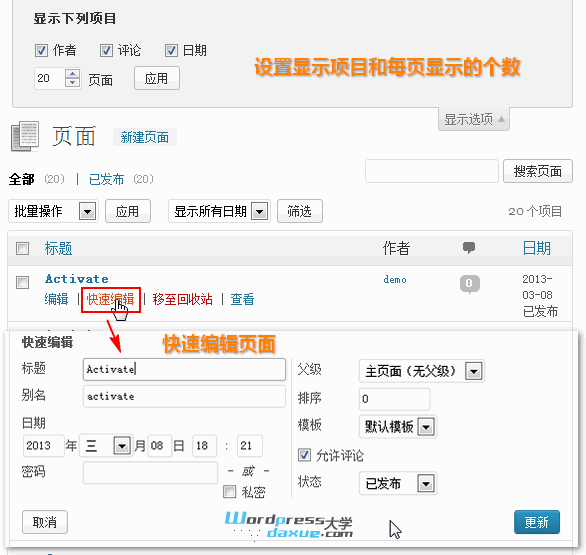This screenshot has width=586, height=555.
Task: Click 查看 to view Activate page
Action: [x=242, y=299]
